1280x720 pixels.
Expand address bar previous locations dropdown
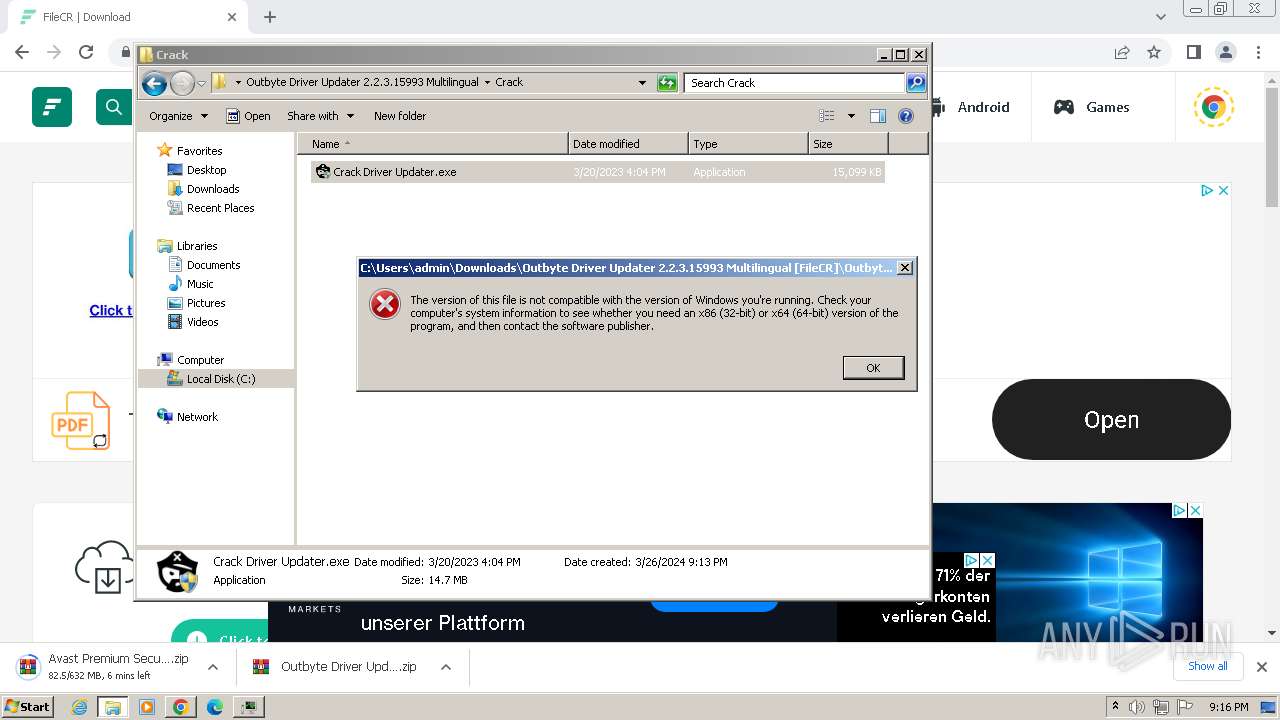[642, 83]
